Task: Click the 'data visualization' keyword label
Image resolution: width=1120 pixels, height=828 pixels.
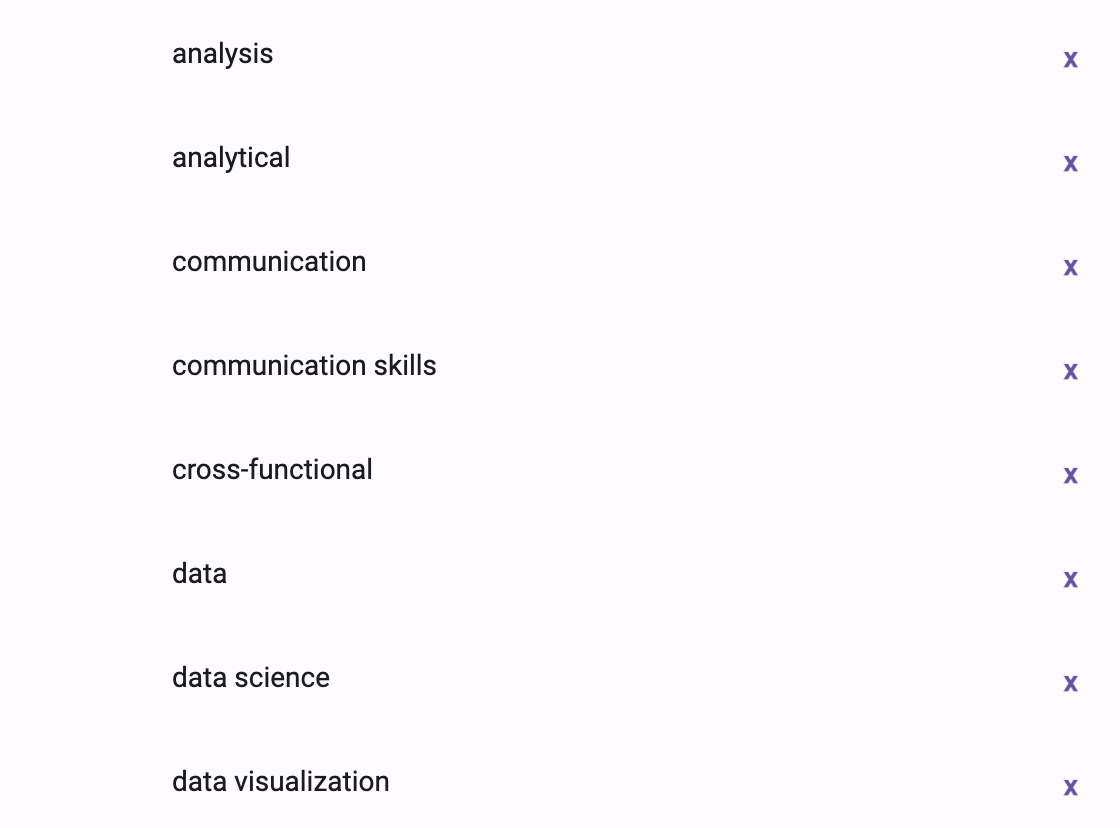Action: (281, 782)
